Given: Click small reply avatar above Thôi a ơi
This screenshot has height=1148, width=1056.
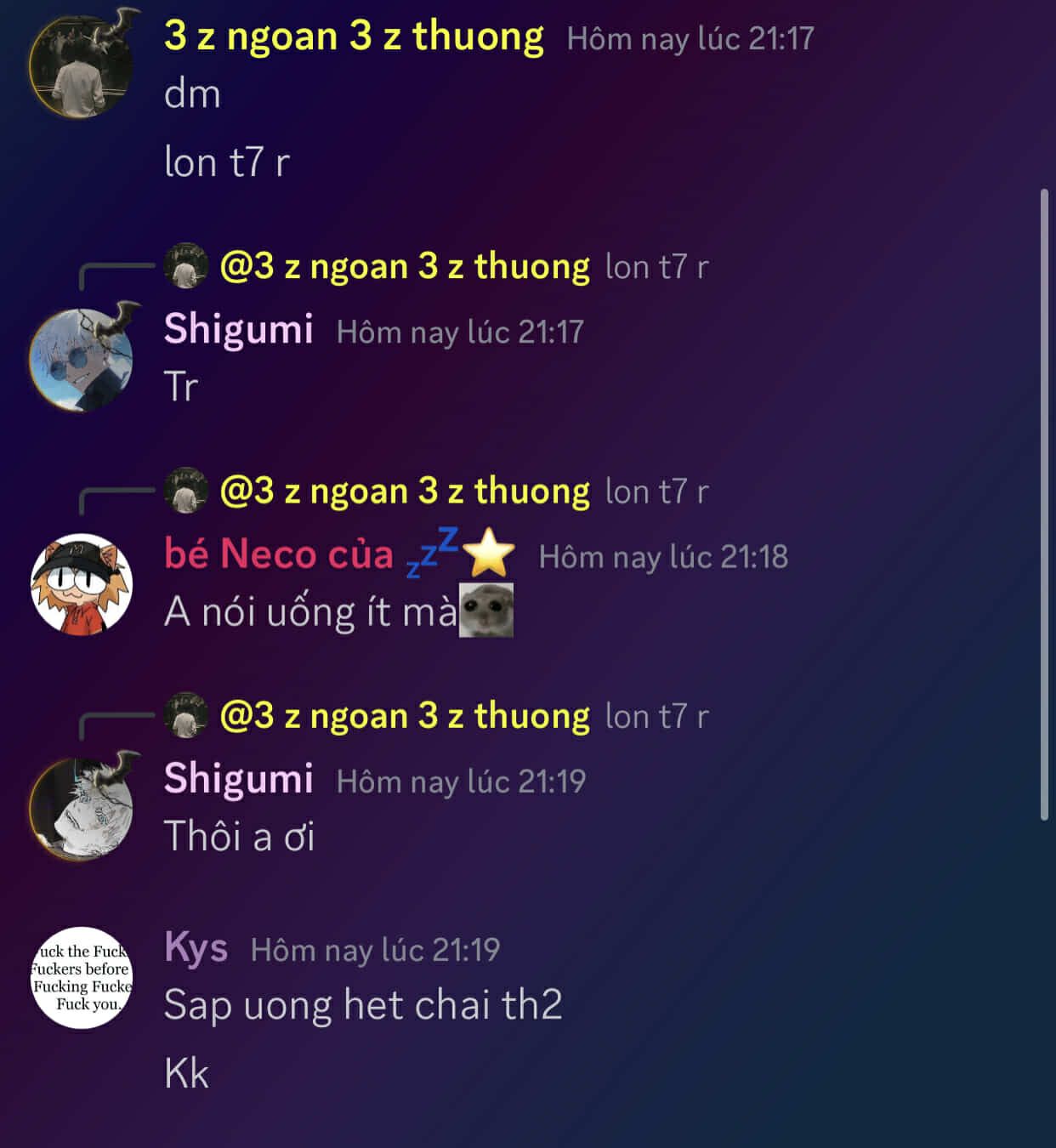Looking at the screenshot, I should (x=185, y=715).
